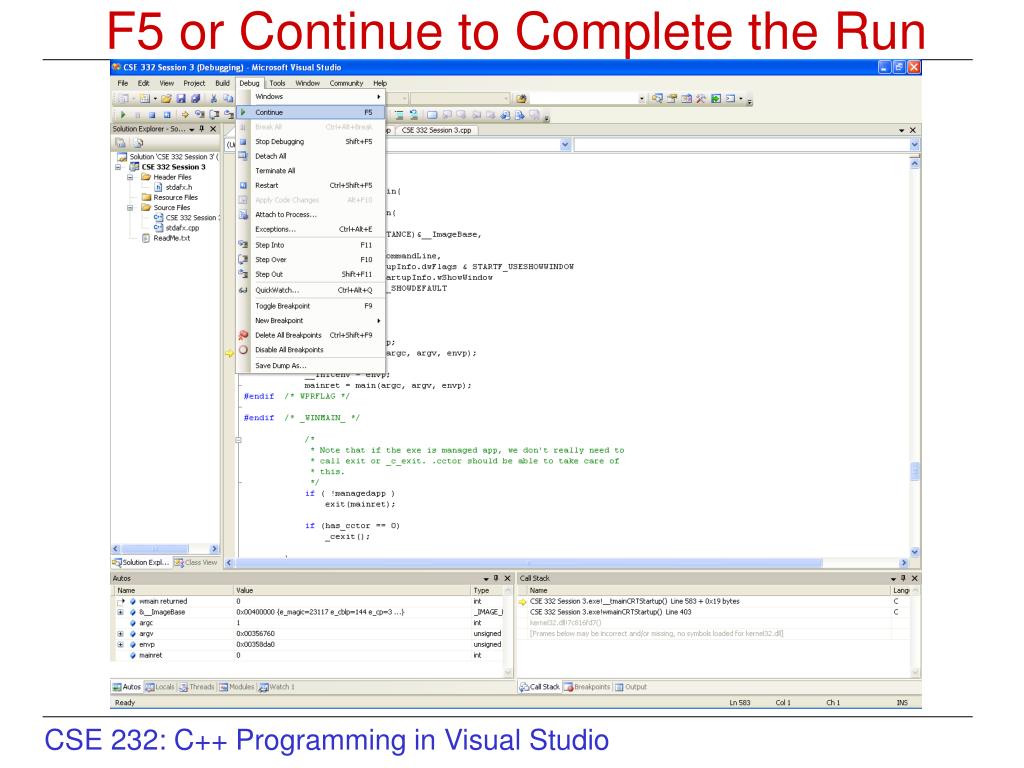The image size is (1024, 768).
Task: Click the Show Next Statement yellow arrow icon
Action: (185, 115)
